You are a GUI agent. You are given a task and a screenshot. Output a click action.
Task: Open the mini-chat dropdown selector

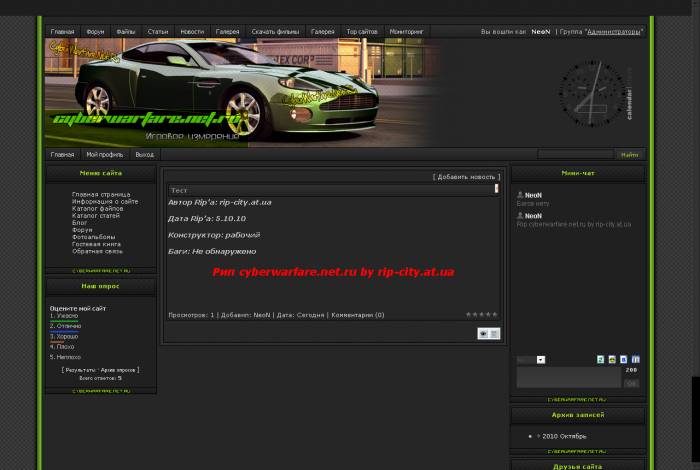point(541,360)
